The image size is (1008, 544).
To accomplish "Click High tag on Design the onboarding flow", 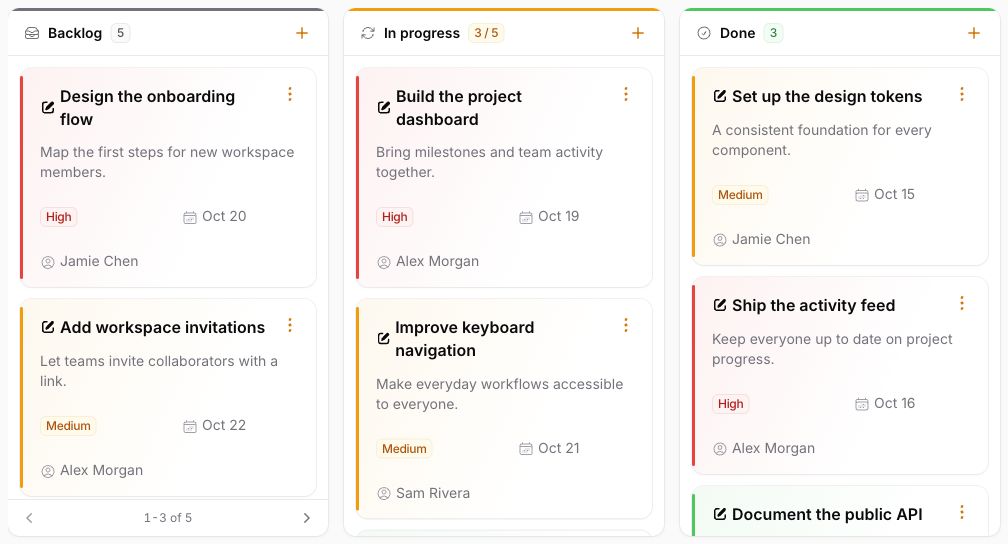I will coord(58,217).
